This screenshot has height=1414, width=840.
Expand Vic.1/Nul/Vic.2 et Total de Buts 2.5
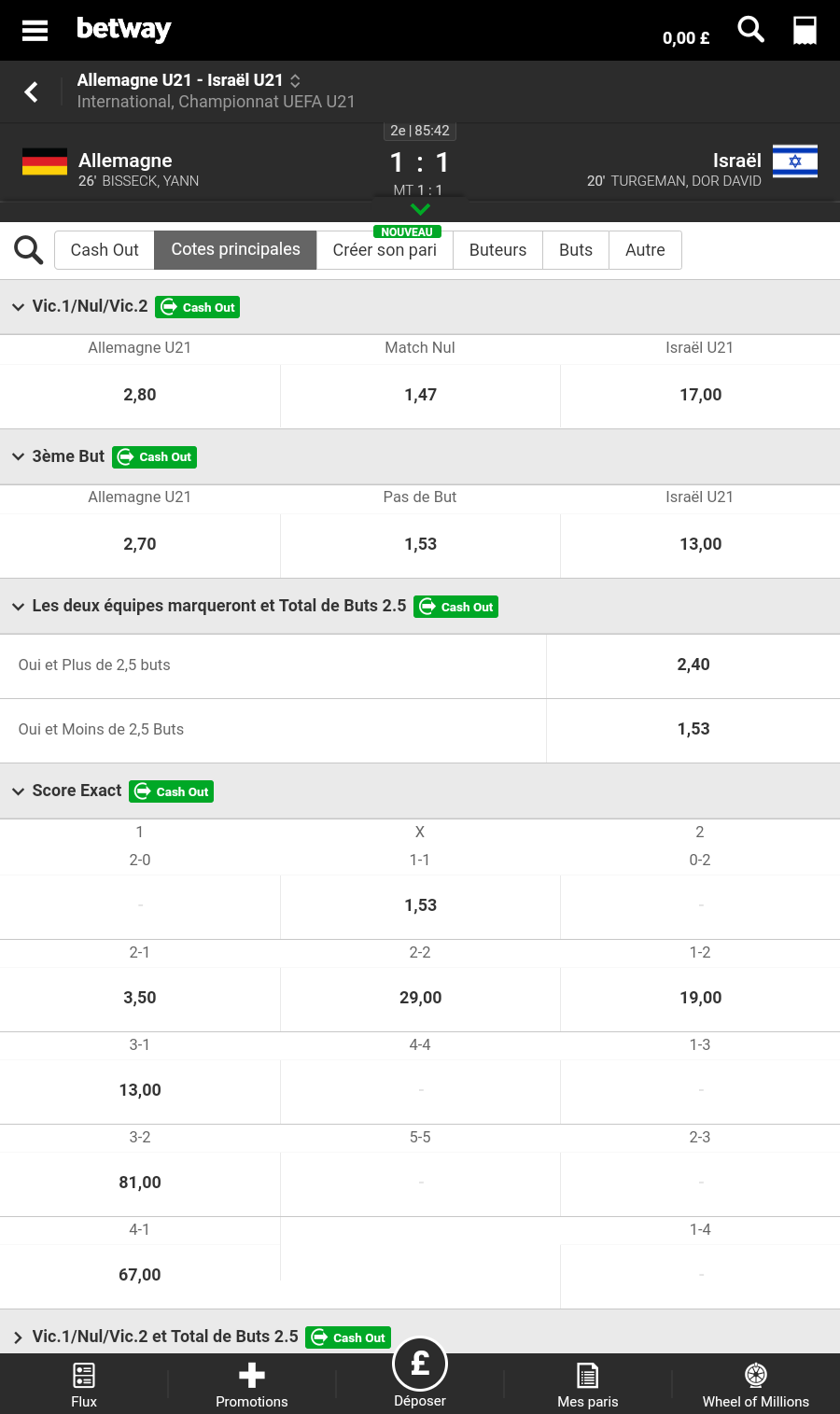pos(18,1337)
